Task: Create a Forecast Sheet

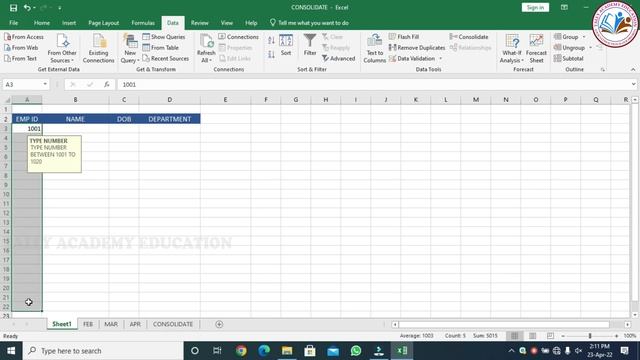Action: click(536, 48)
